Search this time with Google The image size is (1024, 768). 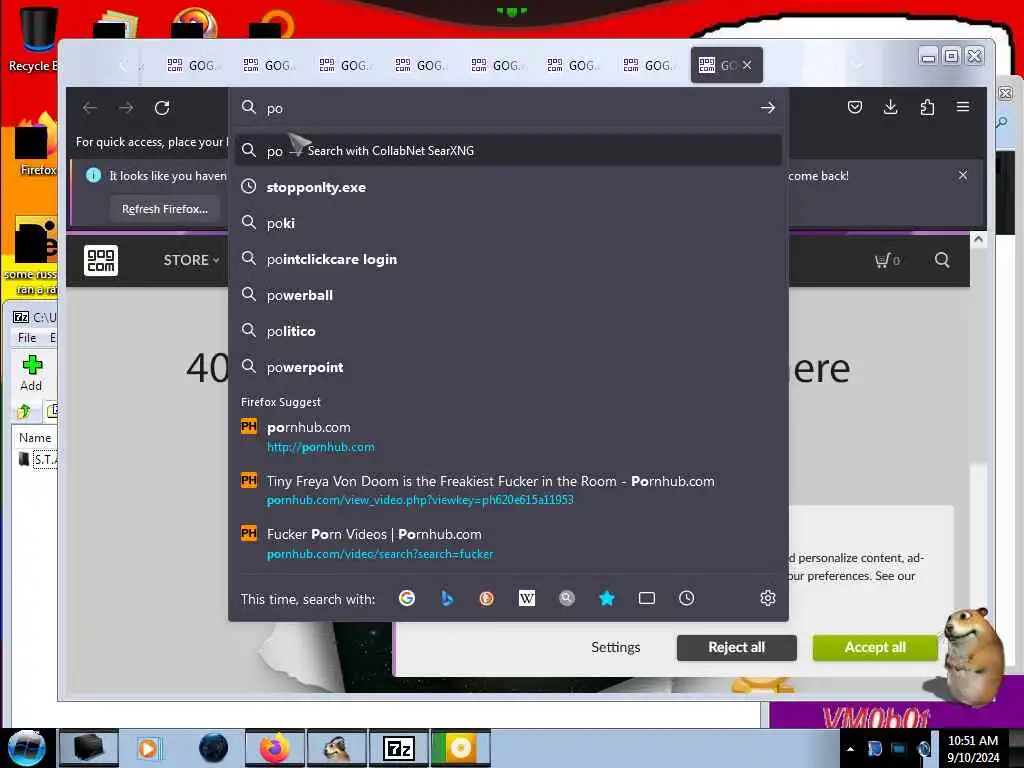coord(407,598)
